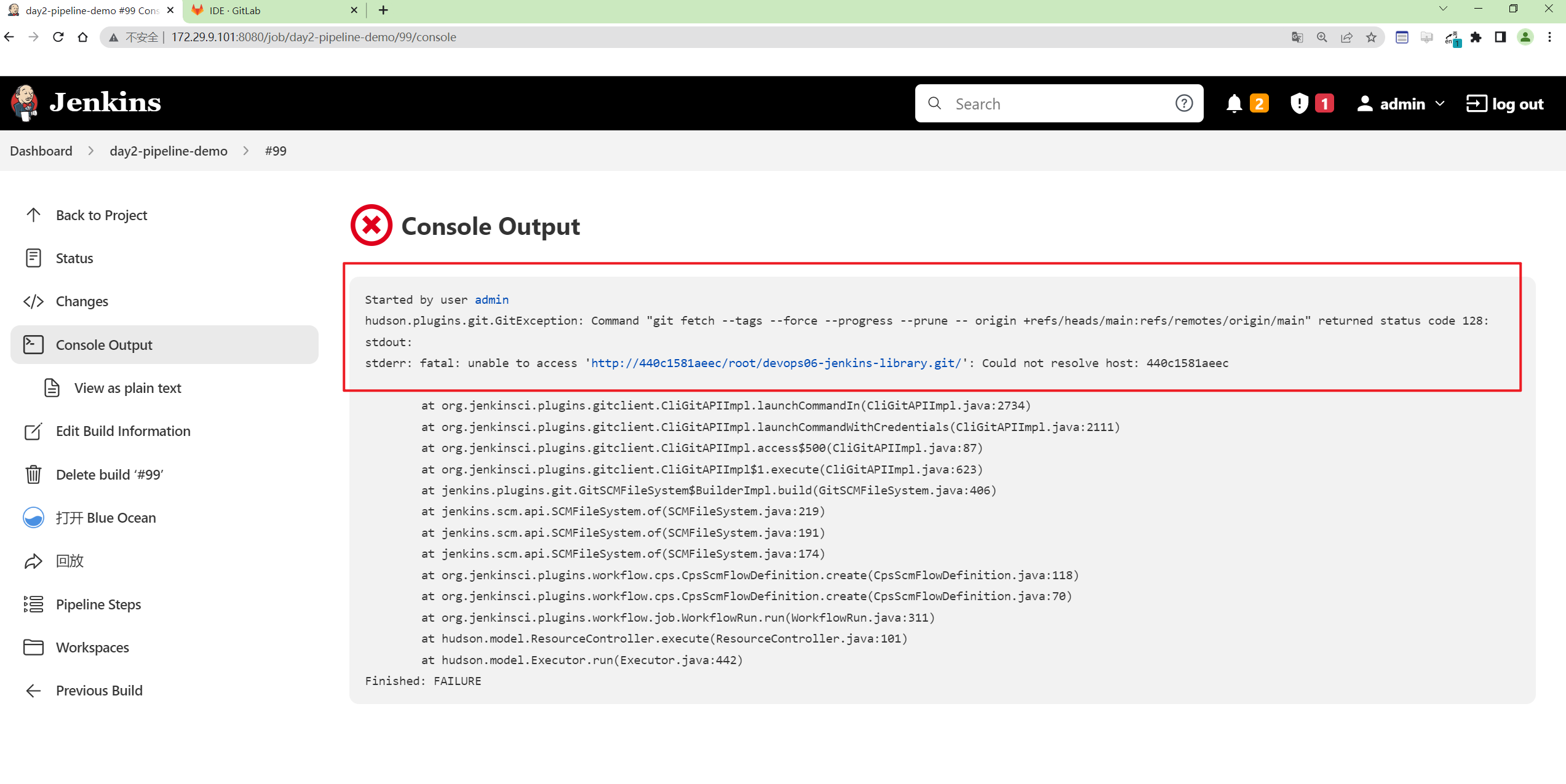Expand the admin user dropdown chevron
This screenshot has height=784, width=1566.
click(x=1440, y=104)
